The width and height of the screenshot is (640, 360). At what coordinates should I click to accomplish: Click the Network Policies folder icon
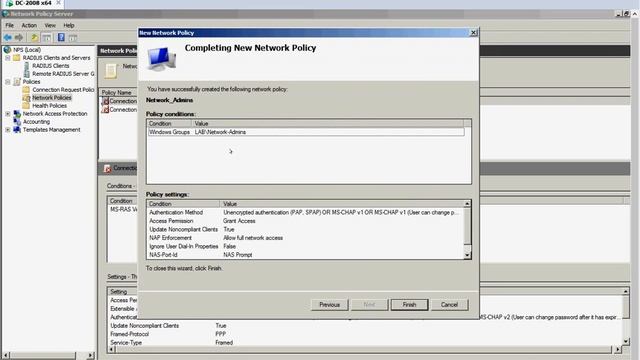coord(26,98)
